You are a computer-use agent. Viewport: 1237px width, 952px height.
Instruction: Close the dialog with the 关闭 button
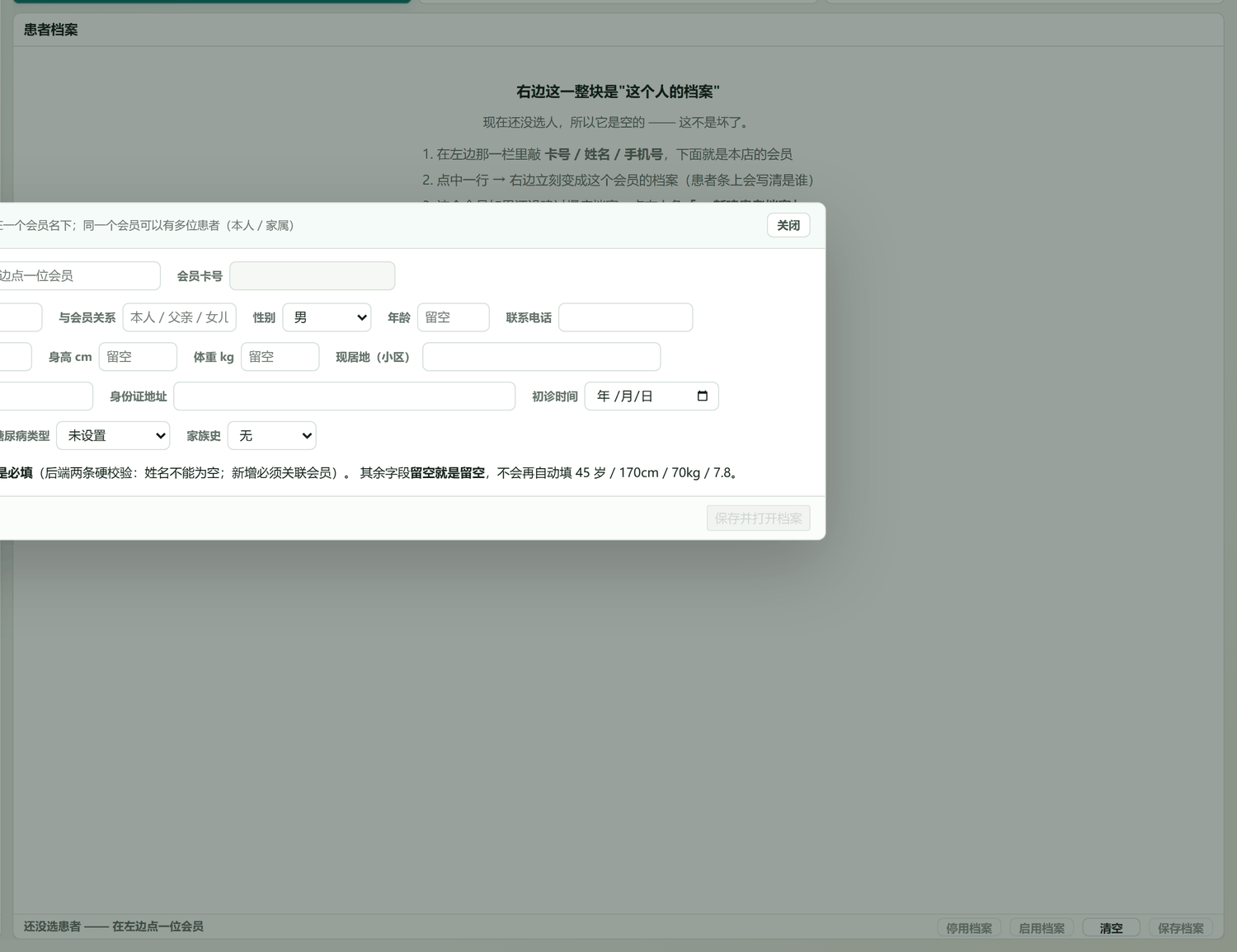click(788, 225)
